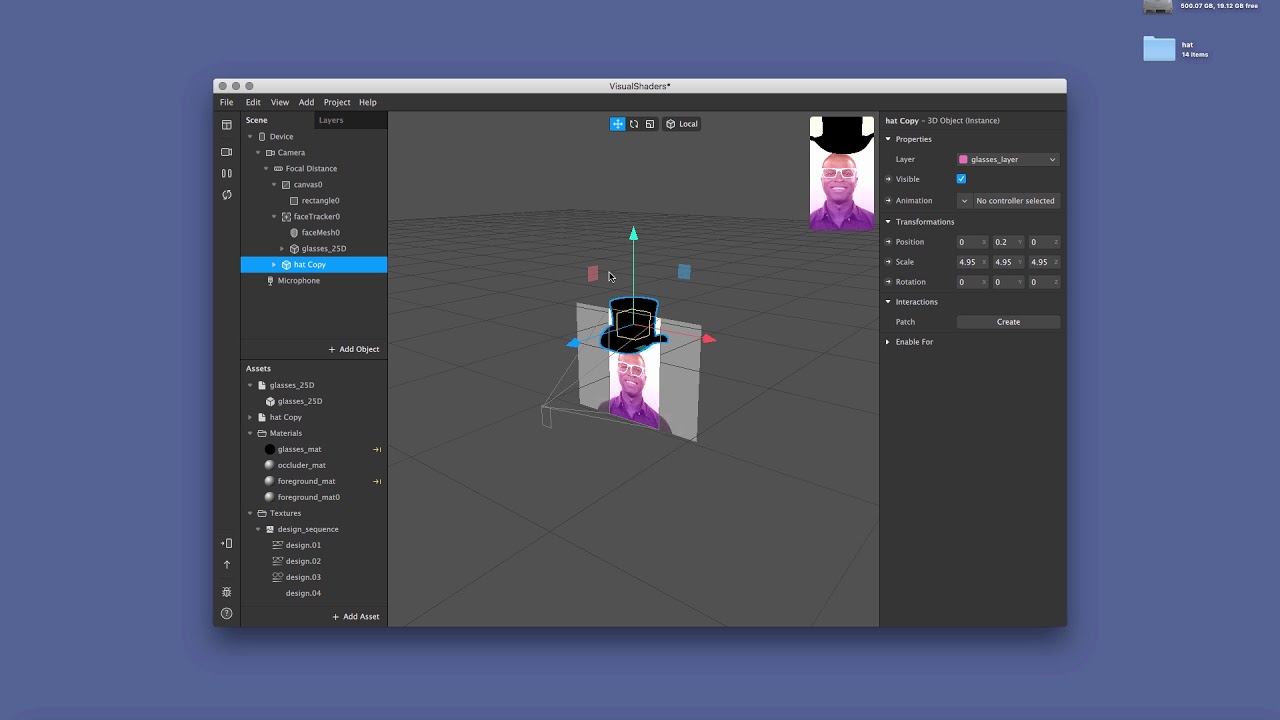Collapse the design_sequence texture
Screen dimensions: 1280x720
pos(258,529)
